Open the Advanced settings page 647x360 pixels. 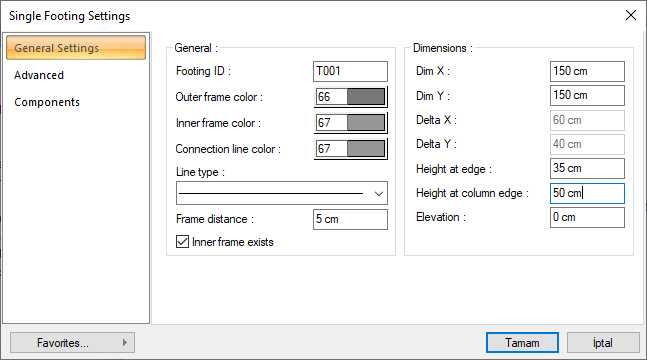tap(39, 75)
